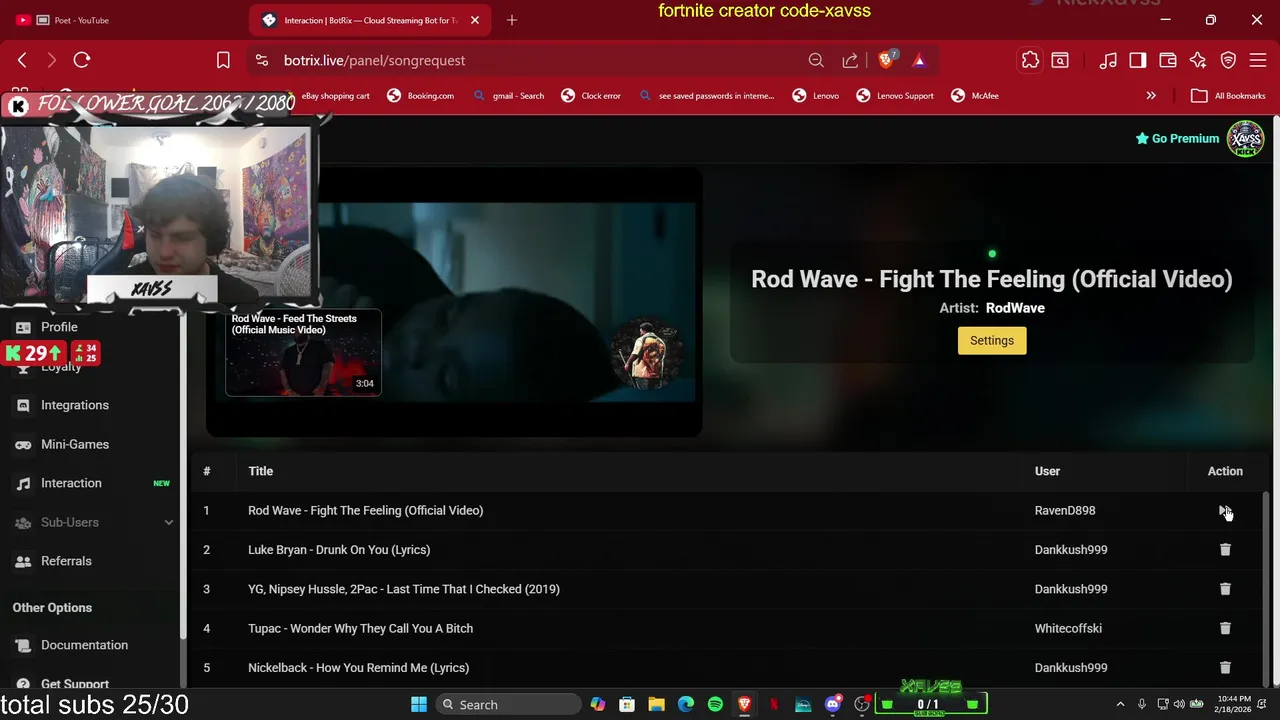Click the Windows taskbar Search box

click(x=510, y=704)
